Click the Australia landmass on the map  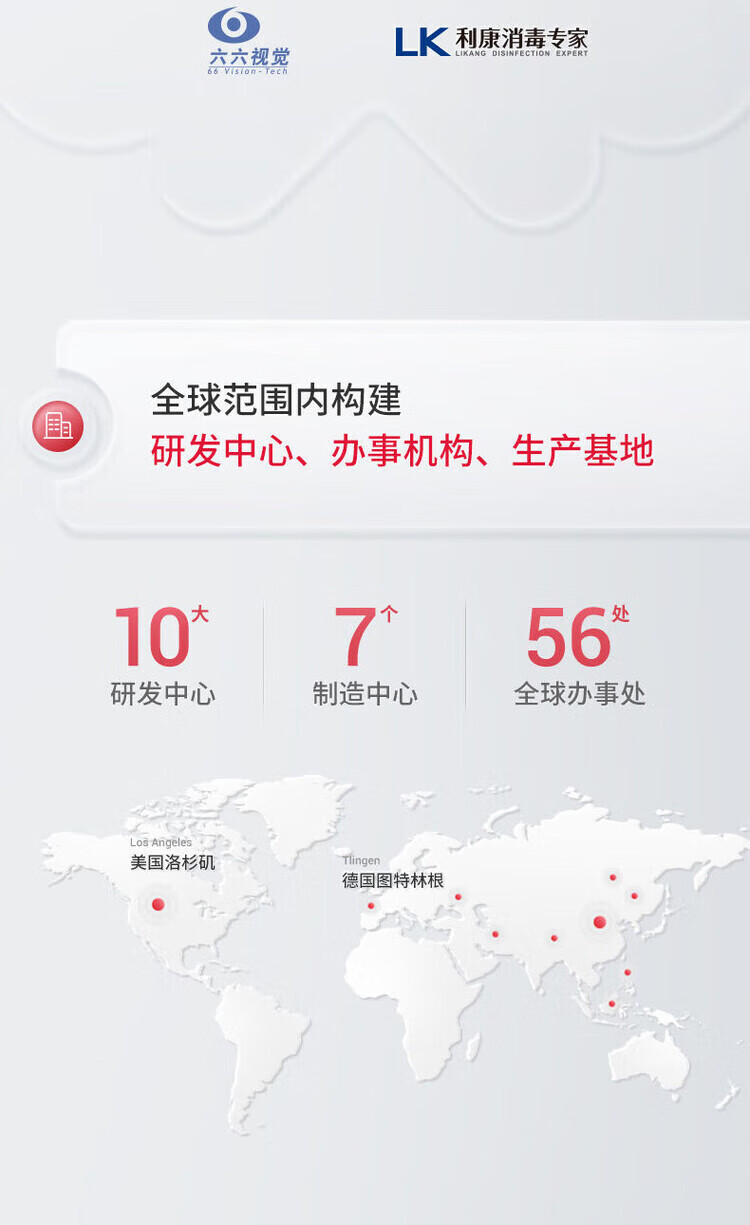(651, 1059)
